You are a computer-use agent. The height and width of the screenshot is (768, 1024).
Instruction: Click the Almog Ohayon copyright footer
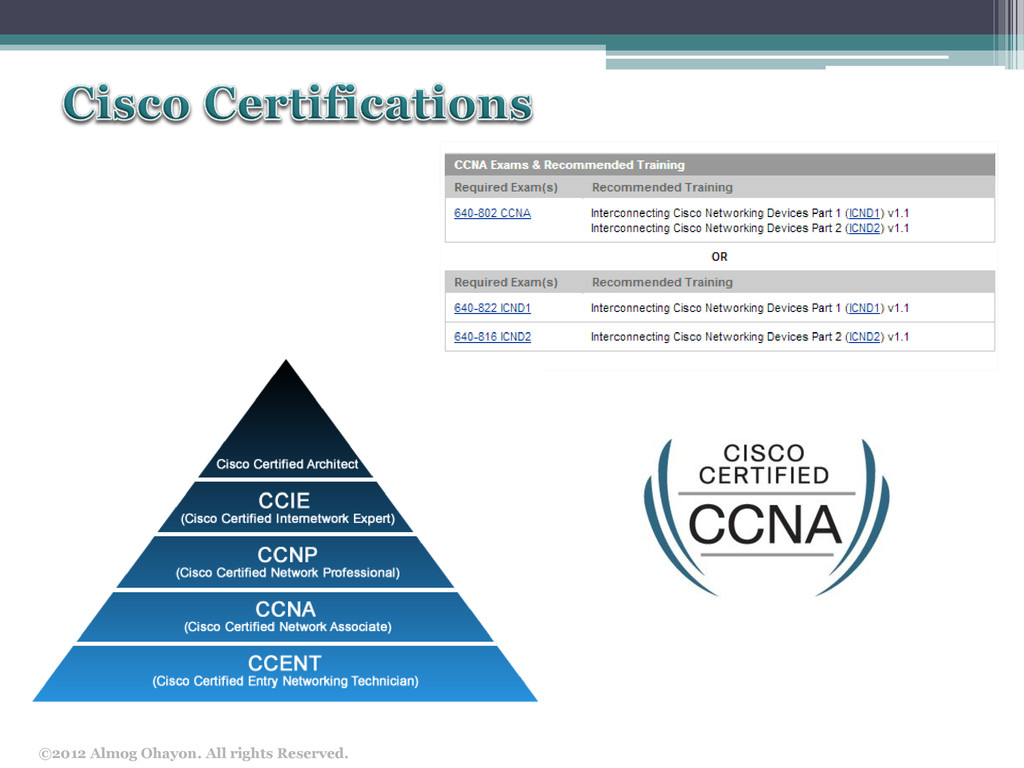click(193, 753)
